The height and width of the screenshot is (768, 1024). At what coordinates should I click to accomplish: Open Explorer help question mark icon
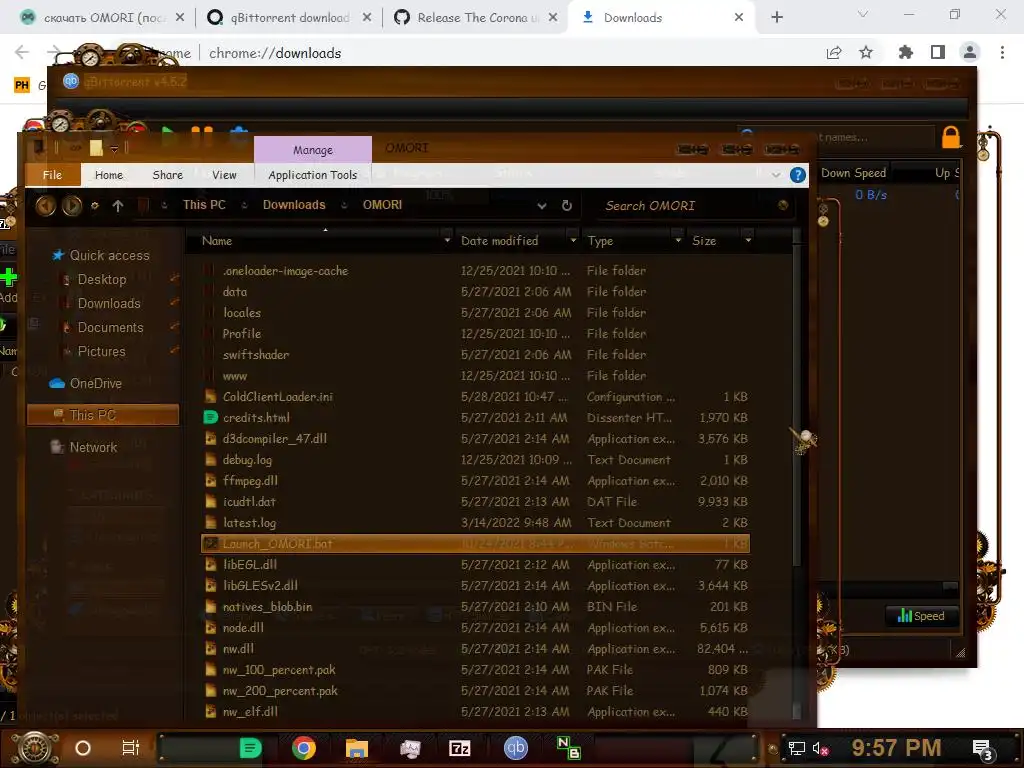click(797, 175)
